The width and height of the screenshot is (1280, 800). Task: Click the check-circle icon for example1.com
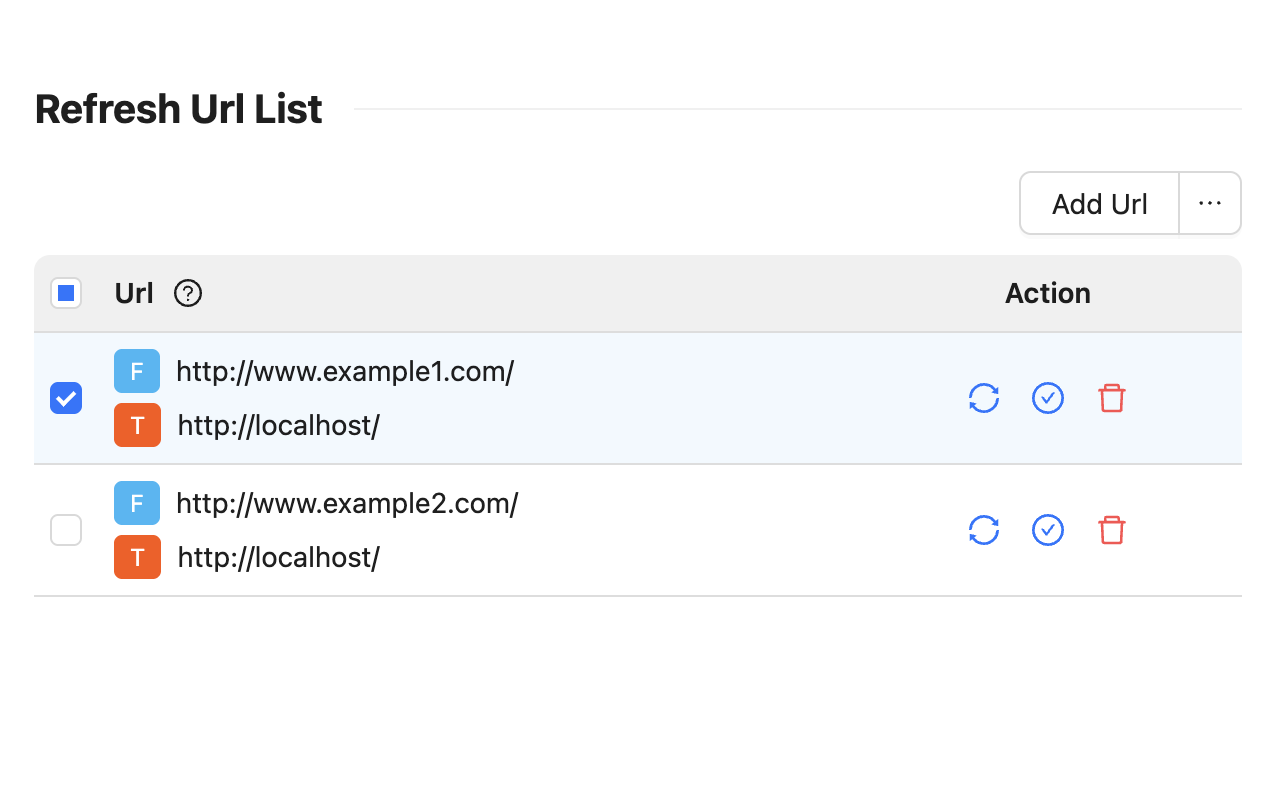pyautogui.click(x=1048, y=398)
